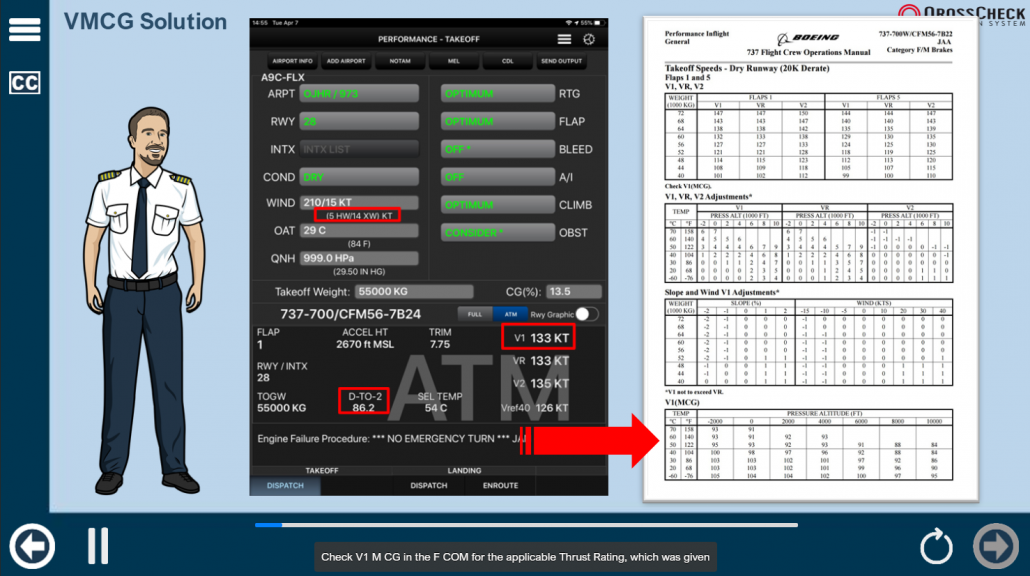Screen dimensions: 1030x576
Task: Open the list menu icon in the Performance header
Action: tap(564, 39)
